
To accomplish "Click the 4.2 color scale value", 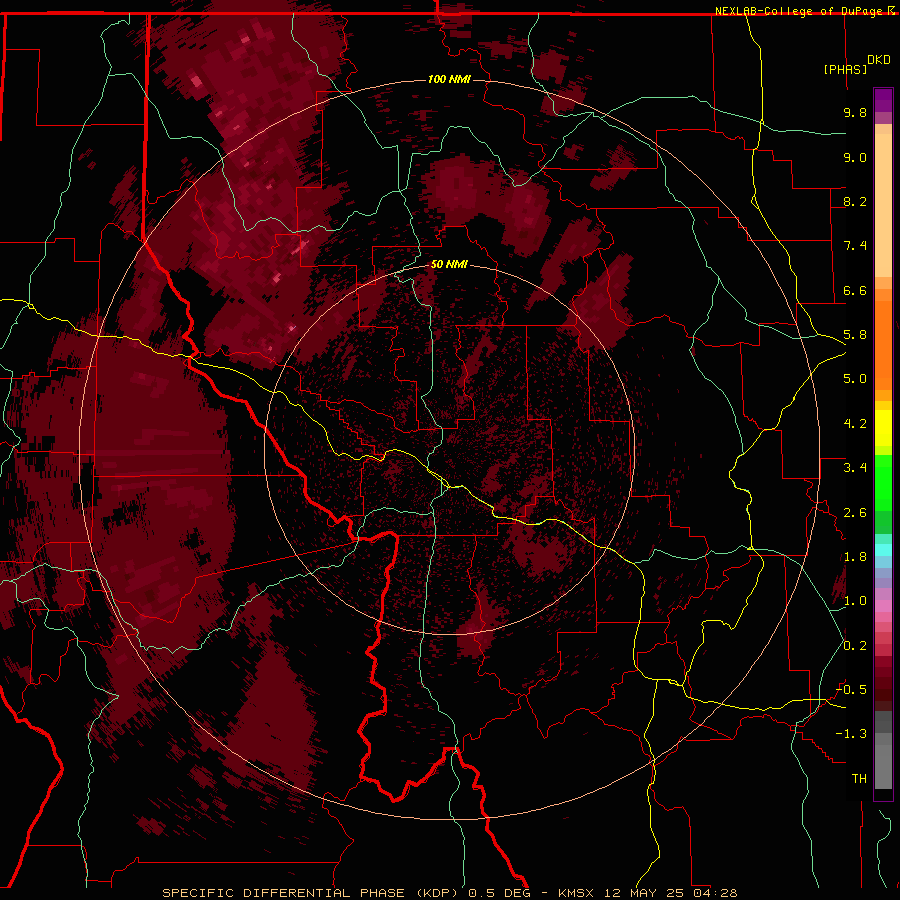I will point(855,424).
